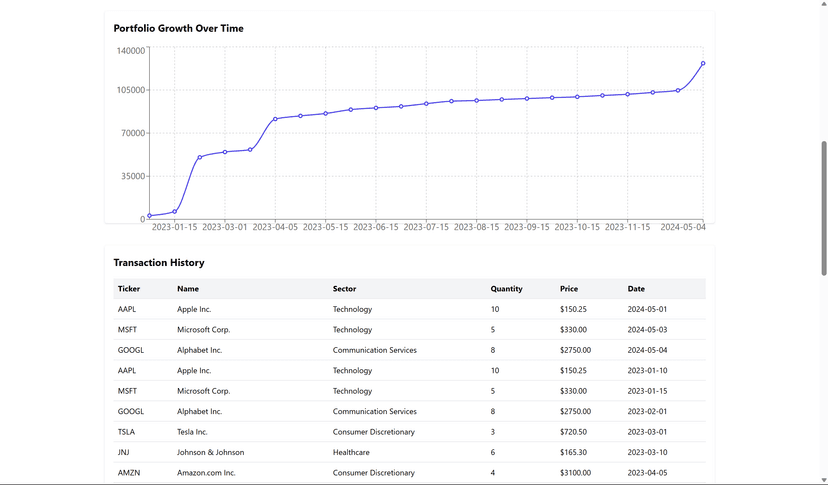Image resolution: width=828 pixels, height=485 pixels.
Task: Click the 2024-05-04 date cell in table
Action: pos(647,350)
